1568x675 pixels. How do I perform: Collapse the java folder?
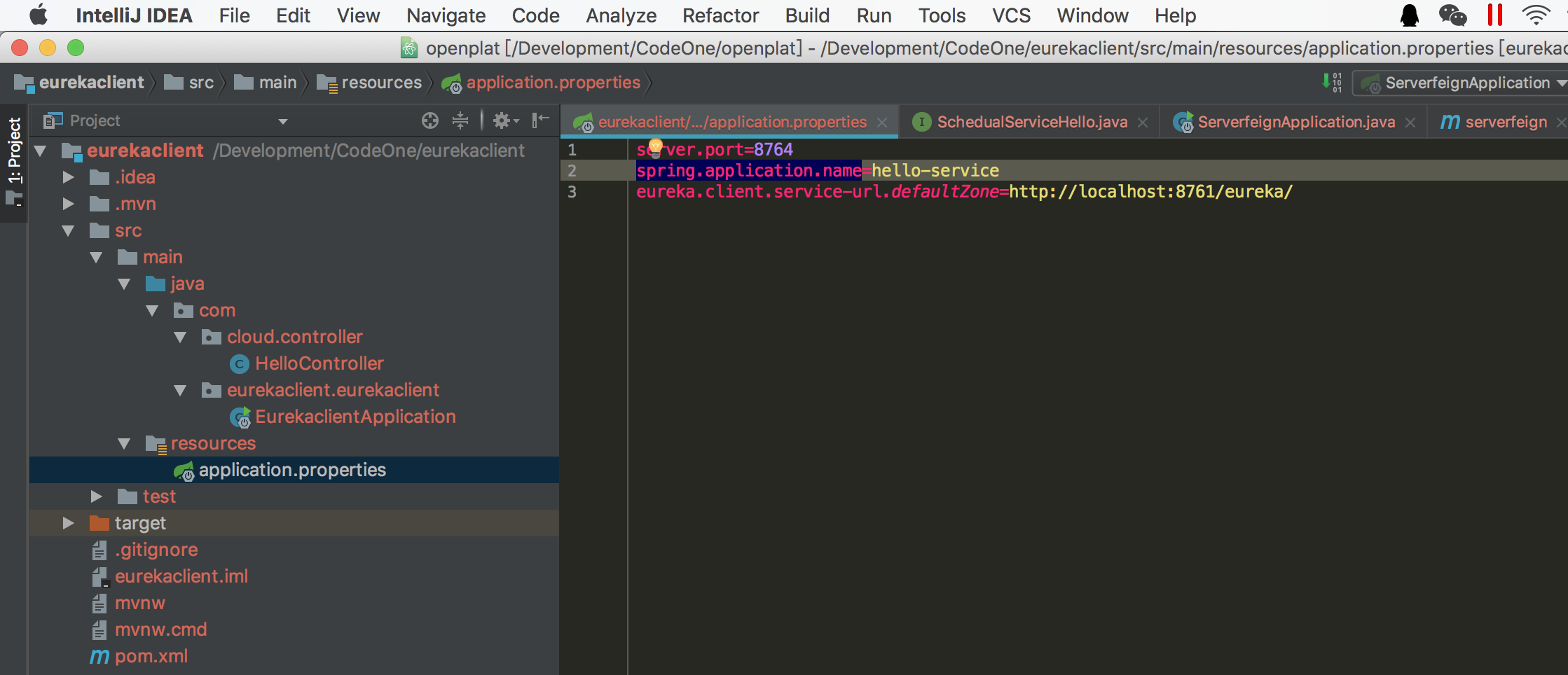pyautogui.click(x=124, y=284)
